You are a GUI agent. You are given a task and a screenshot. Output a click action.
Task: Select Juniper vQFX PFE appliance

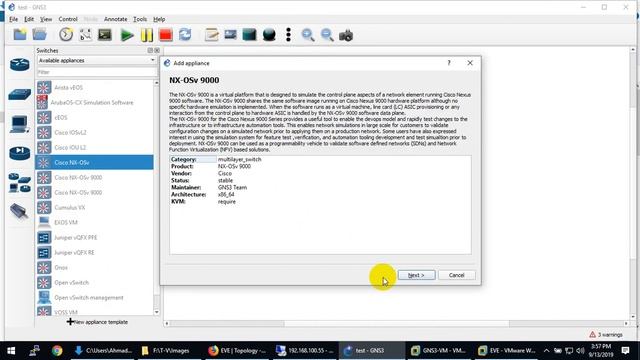94,238
